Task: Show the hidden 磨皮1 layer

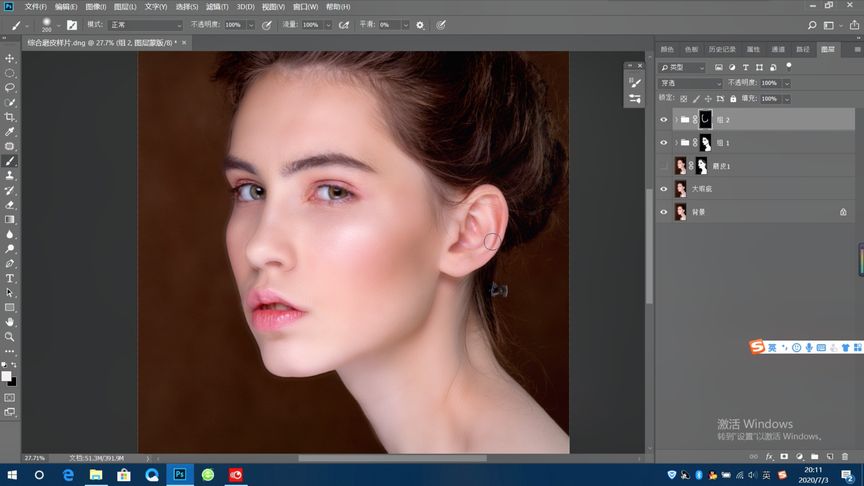Action: click(664, 166)
